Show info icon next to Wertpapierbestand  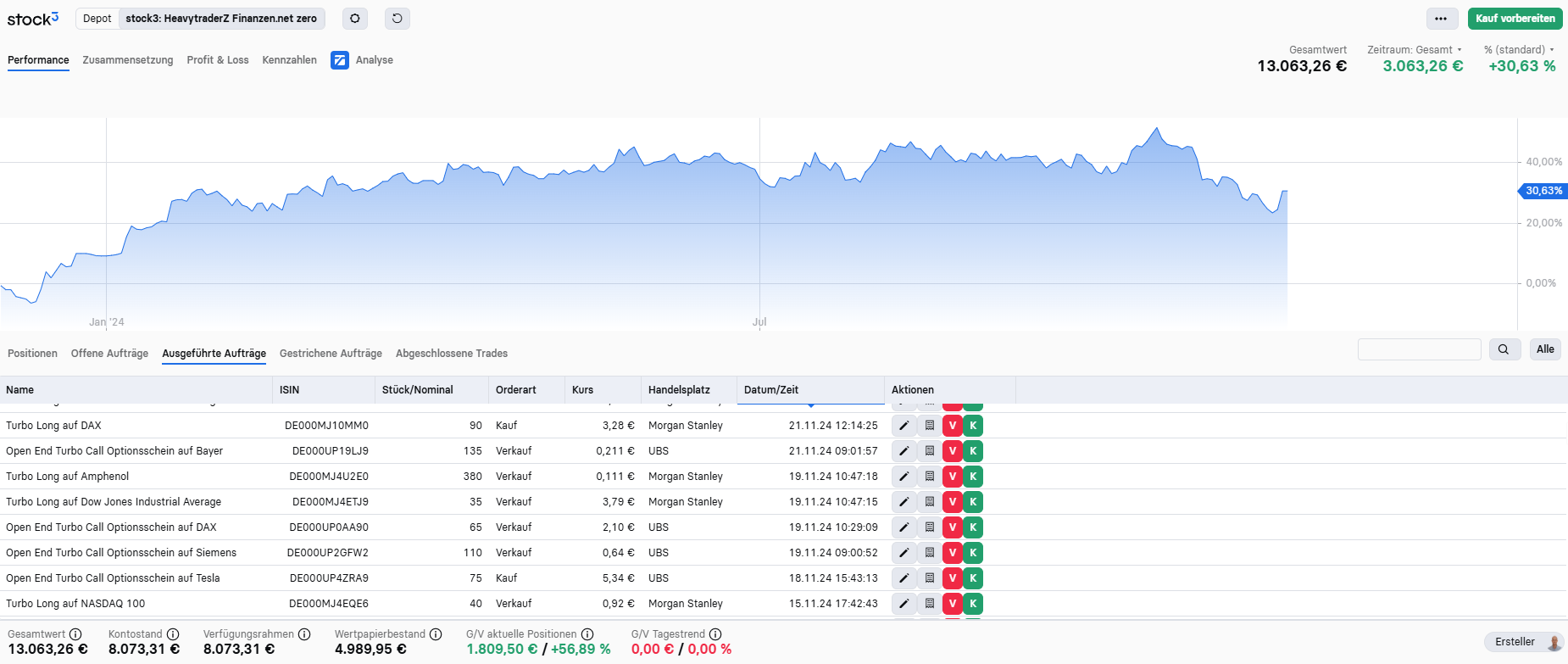[x=436, y=634]
